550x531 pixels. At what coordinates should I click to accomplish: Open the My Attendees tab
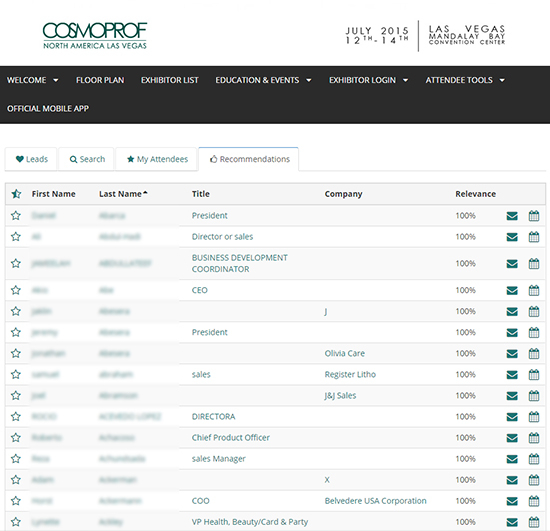point(156,159)
